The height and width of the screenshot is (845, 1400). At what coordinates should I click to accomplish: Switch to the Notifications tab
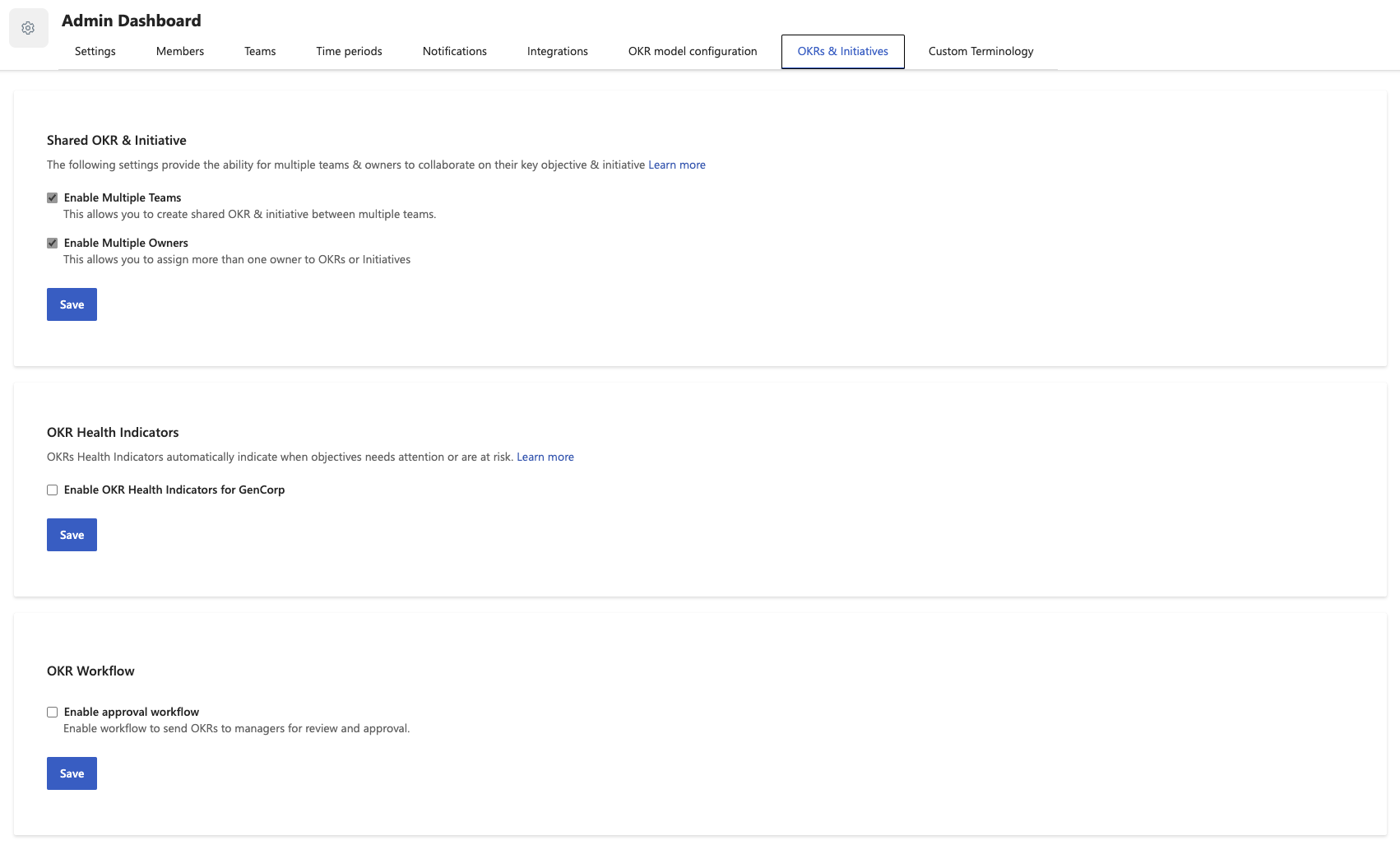click(454, 51)
